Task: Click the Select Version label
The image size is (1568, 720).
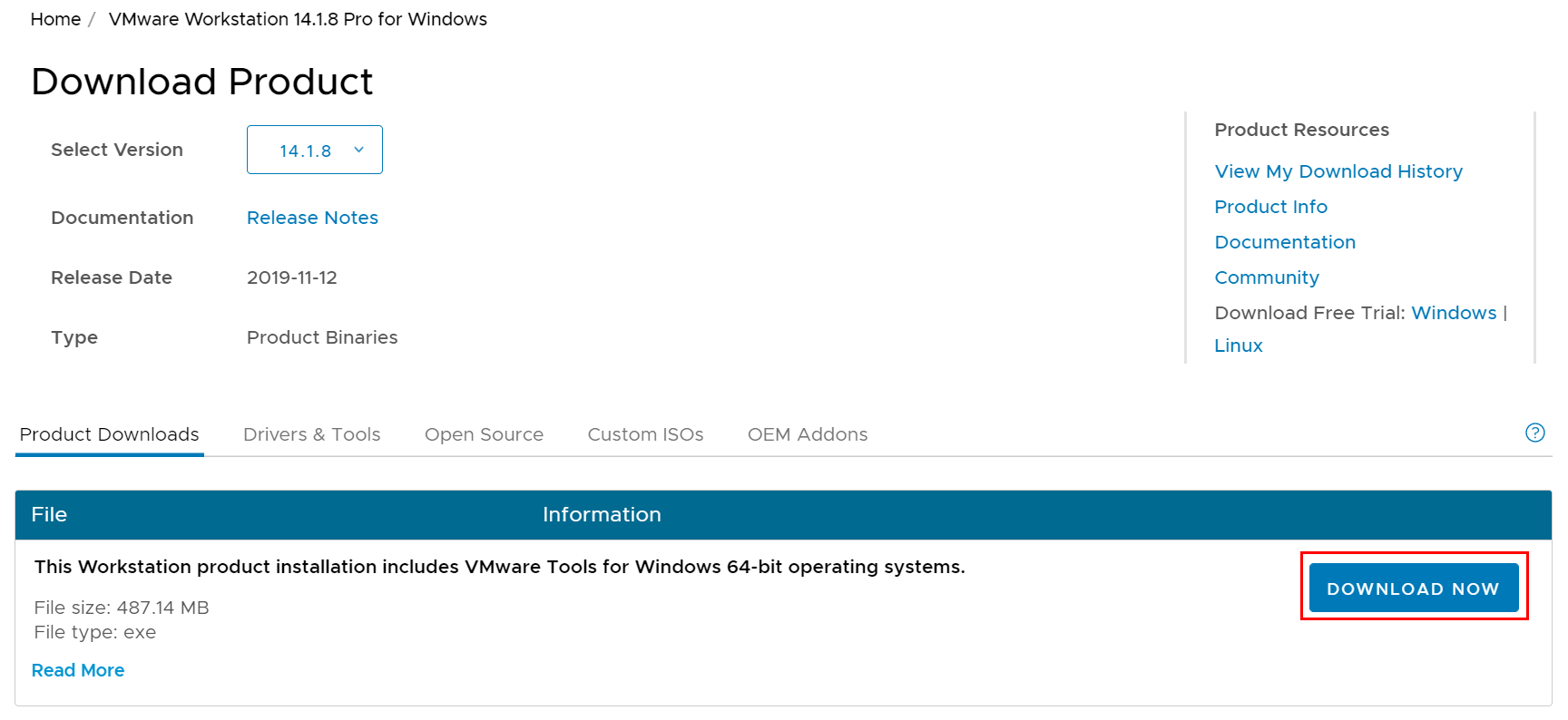Action: coord(117,150)
